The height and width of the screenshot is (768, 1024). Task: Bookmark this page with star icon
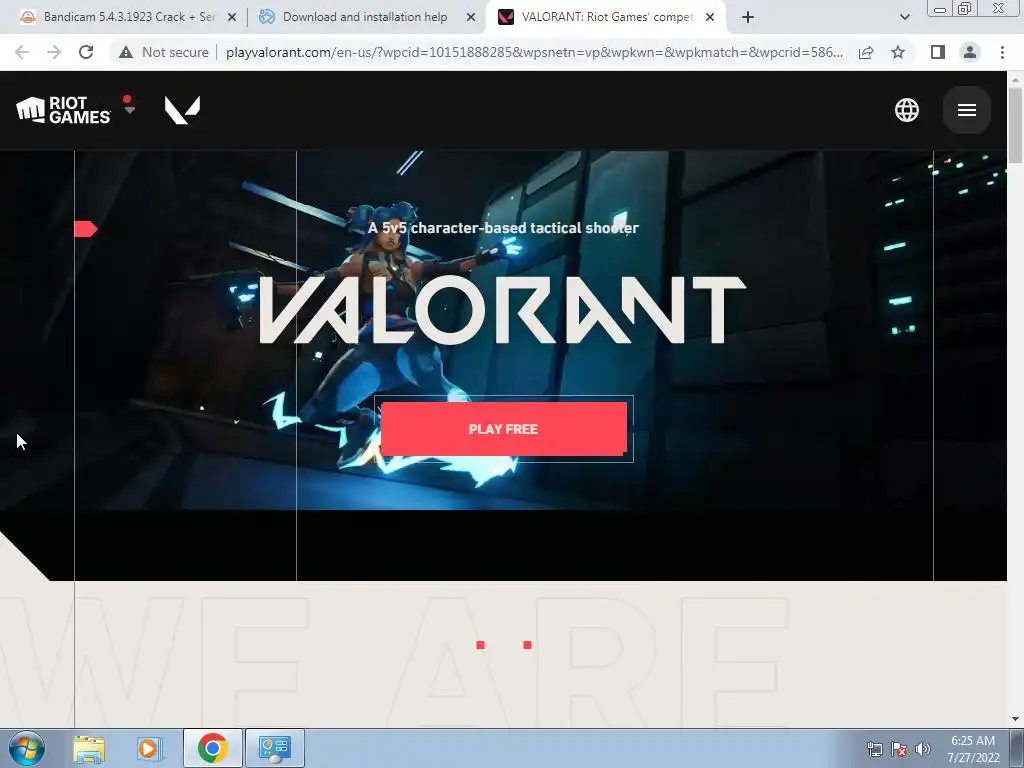pyautogui.click(x=898, y=52)
